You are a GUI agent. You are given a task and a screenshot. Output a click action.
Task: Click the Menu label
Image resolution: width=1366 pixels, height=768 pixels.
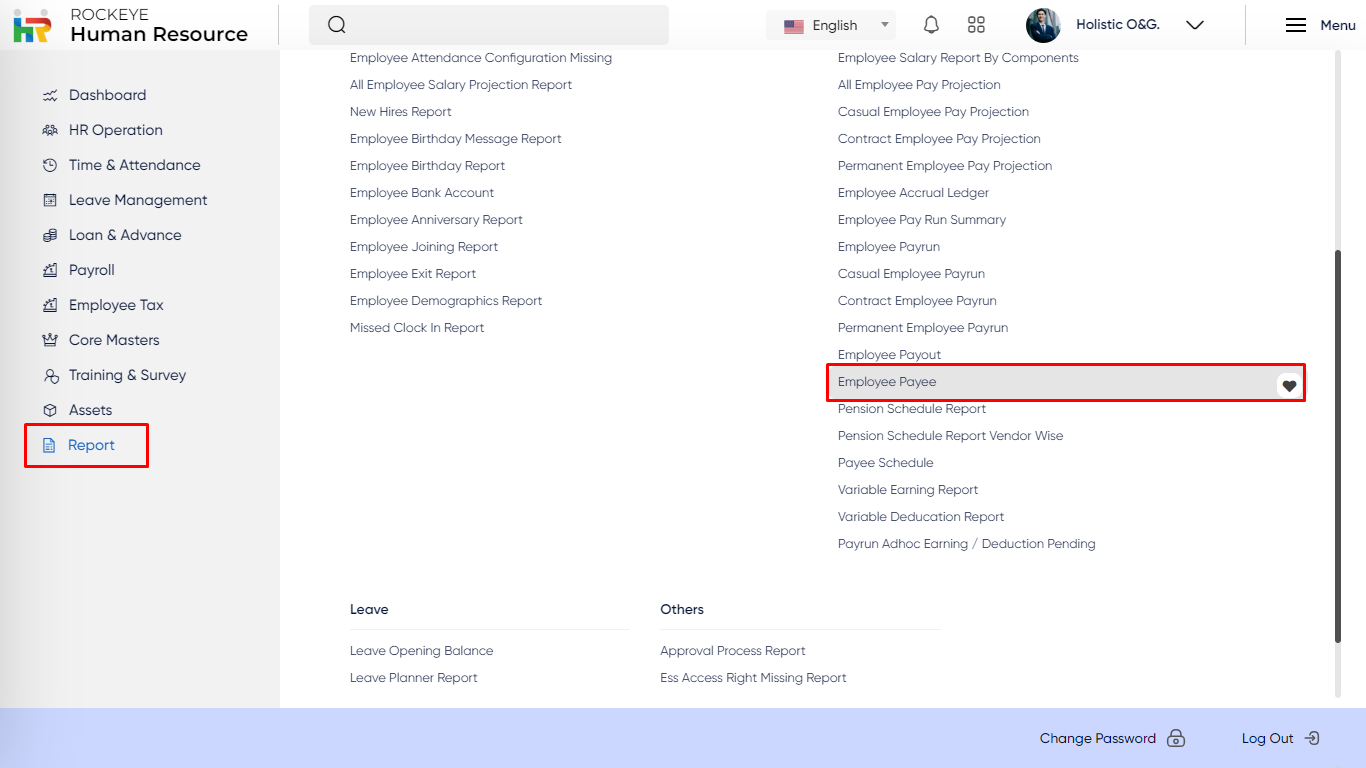pos(1338,25)
